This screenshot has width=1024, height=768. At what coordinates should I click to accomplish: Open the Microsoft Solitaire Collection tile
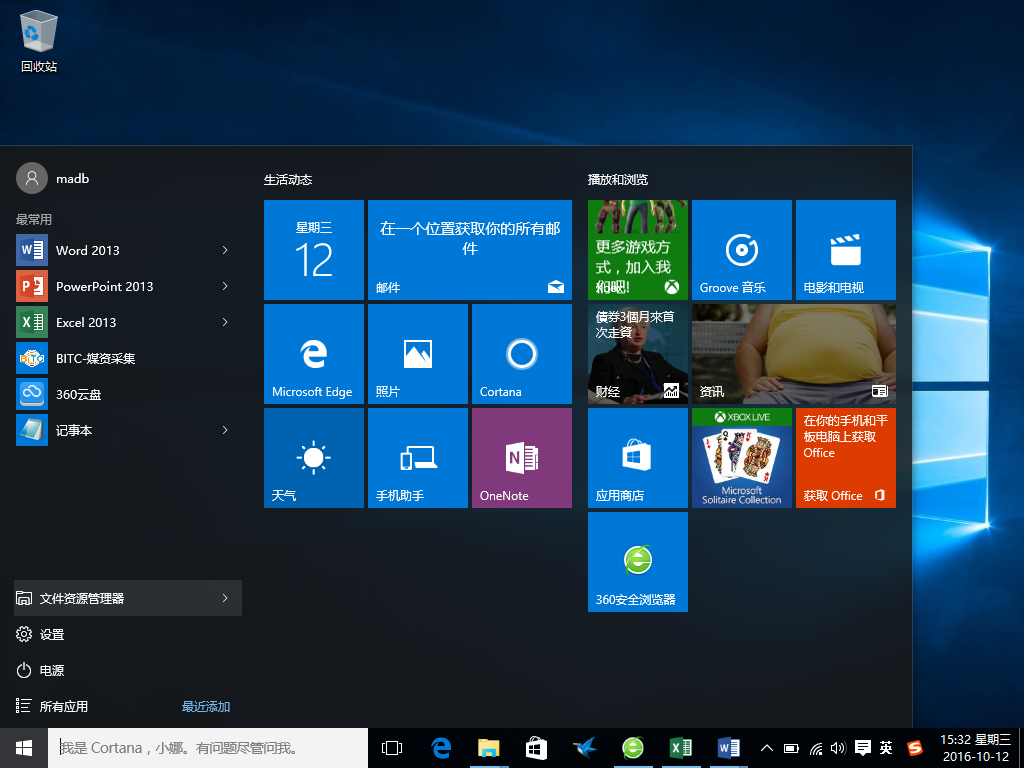click(x=741, y=458)
